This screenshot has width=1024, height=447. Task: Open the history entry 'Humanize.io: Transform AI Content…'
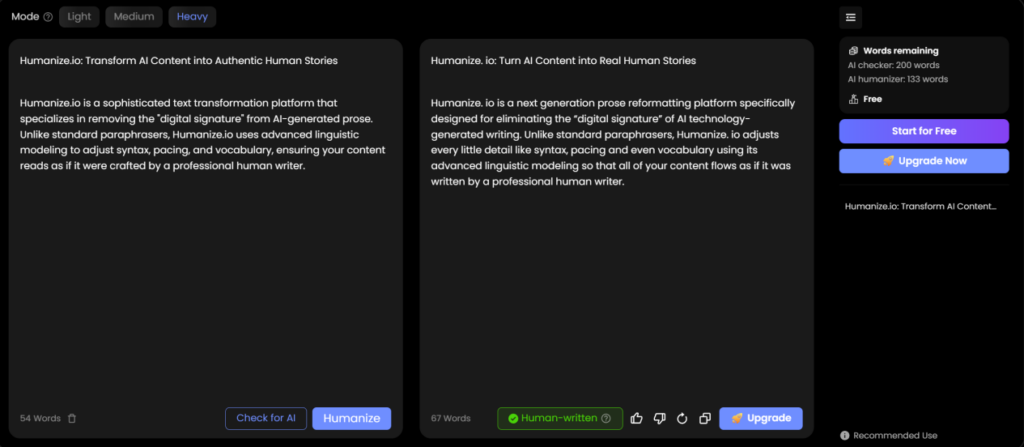pos(920,206)
